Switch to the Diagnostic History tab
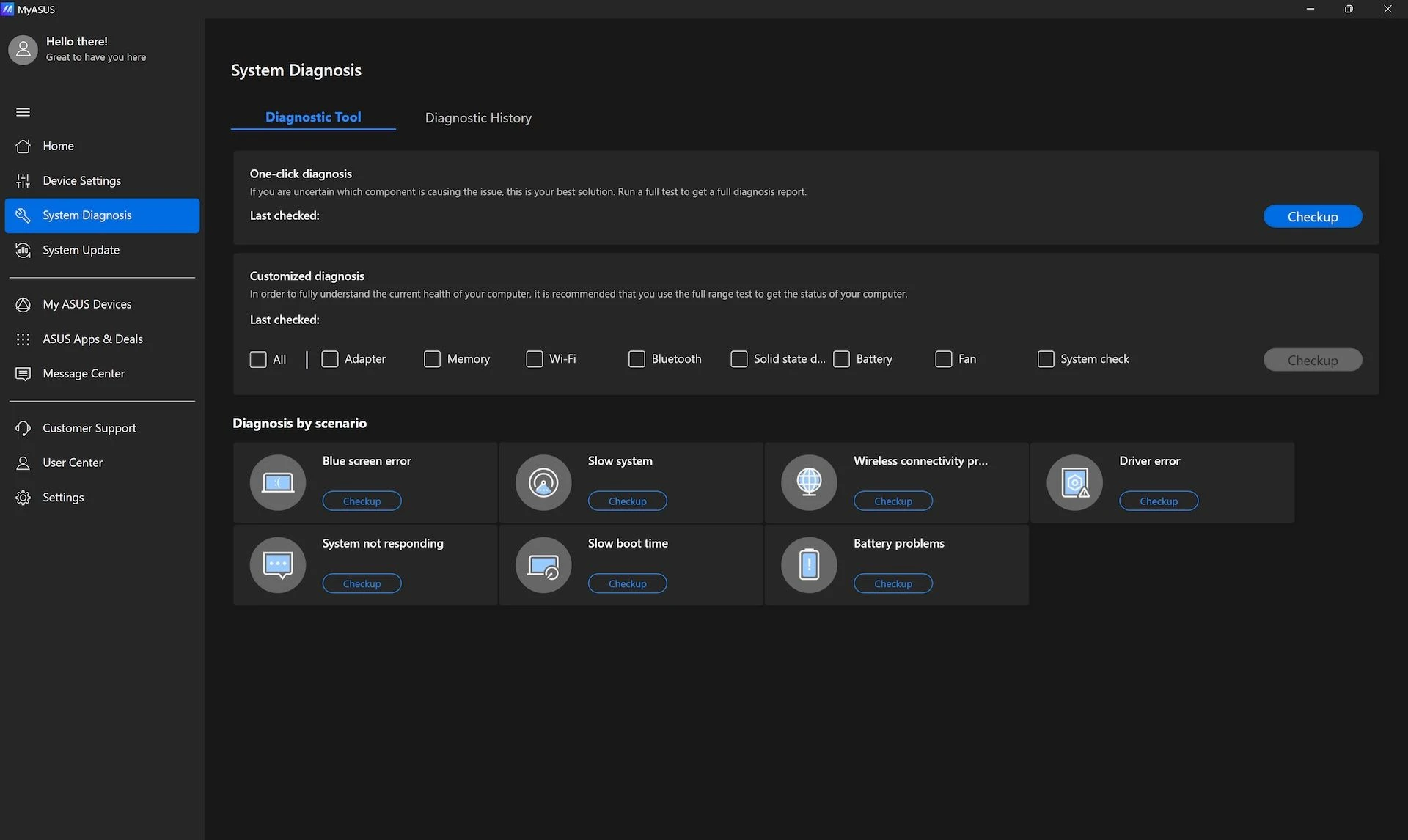 [x=478, y=118]
